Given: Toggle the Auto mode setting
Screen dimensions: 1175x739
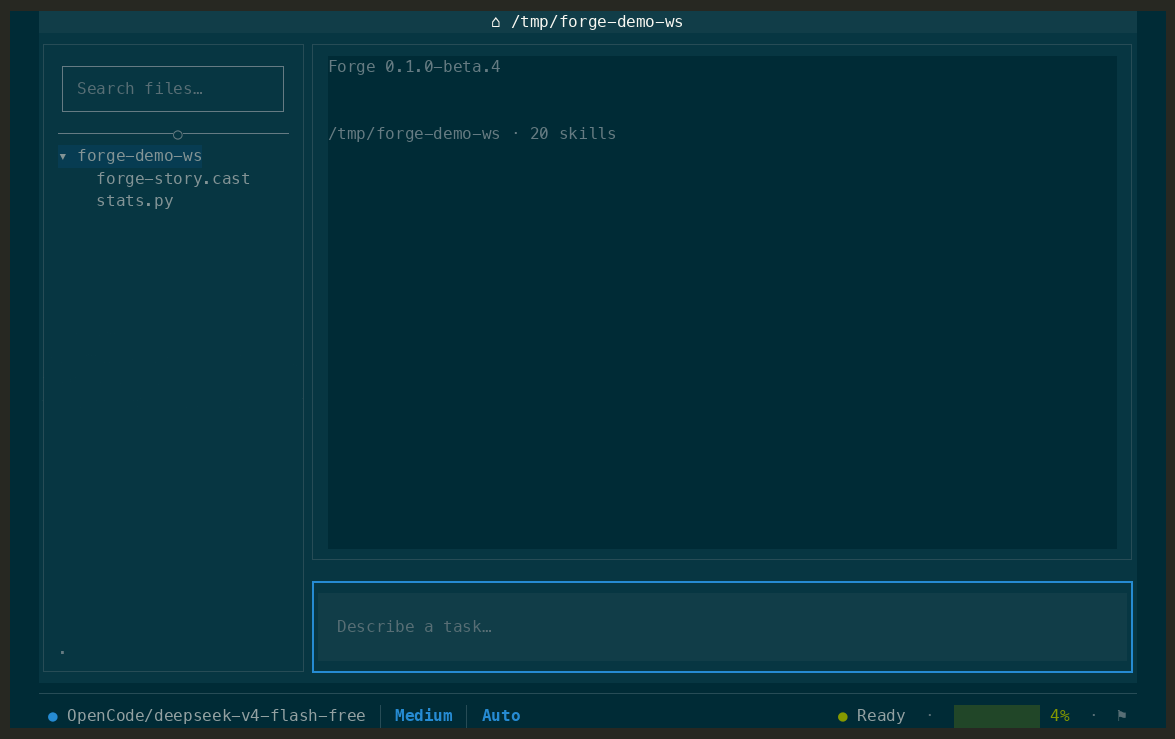Looking at the screenshot, I should 501,716.
